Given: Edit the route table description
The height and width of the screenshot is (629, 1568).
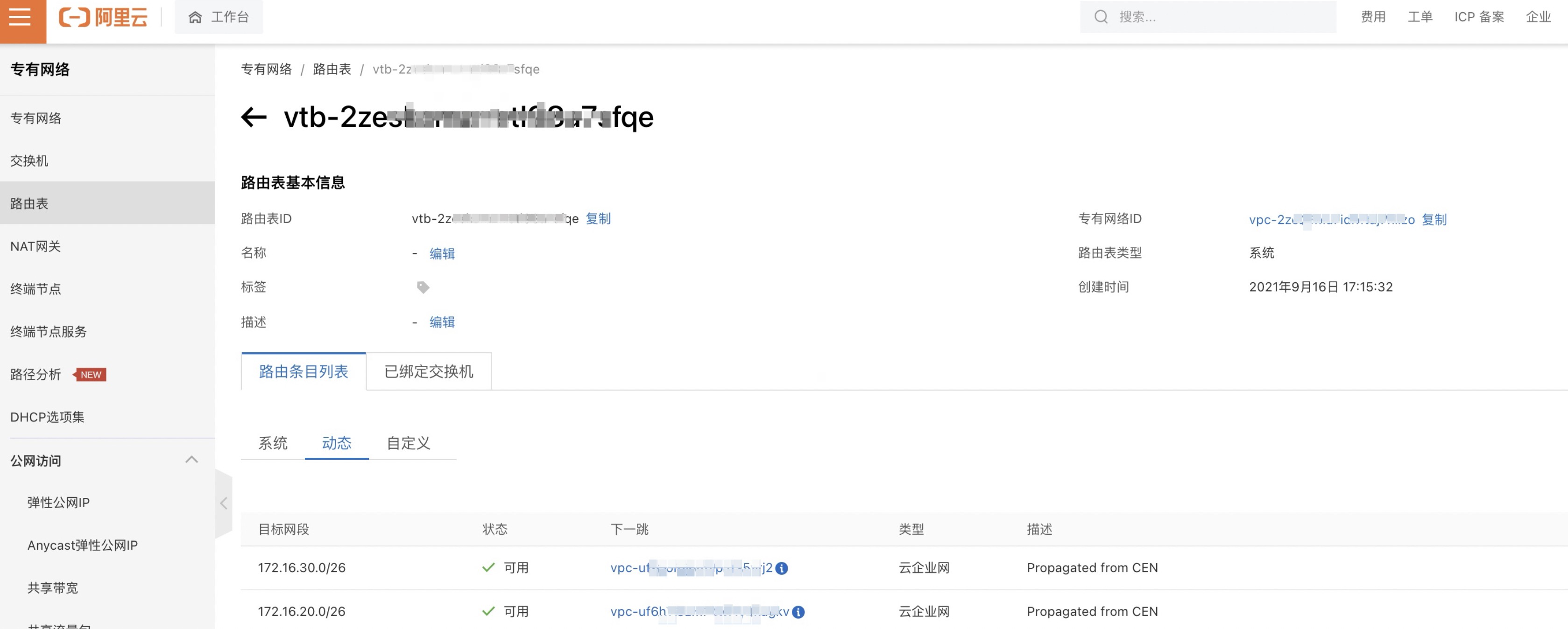Looking at the screenshot, I should coord(442,322).
